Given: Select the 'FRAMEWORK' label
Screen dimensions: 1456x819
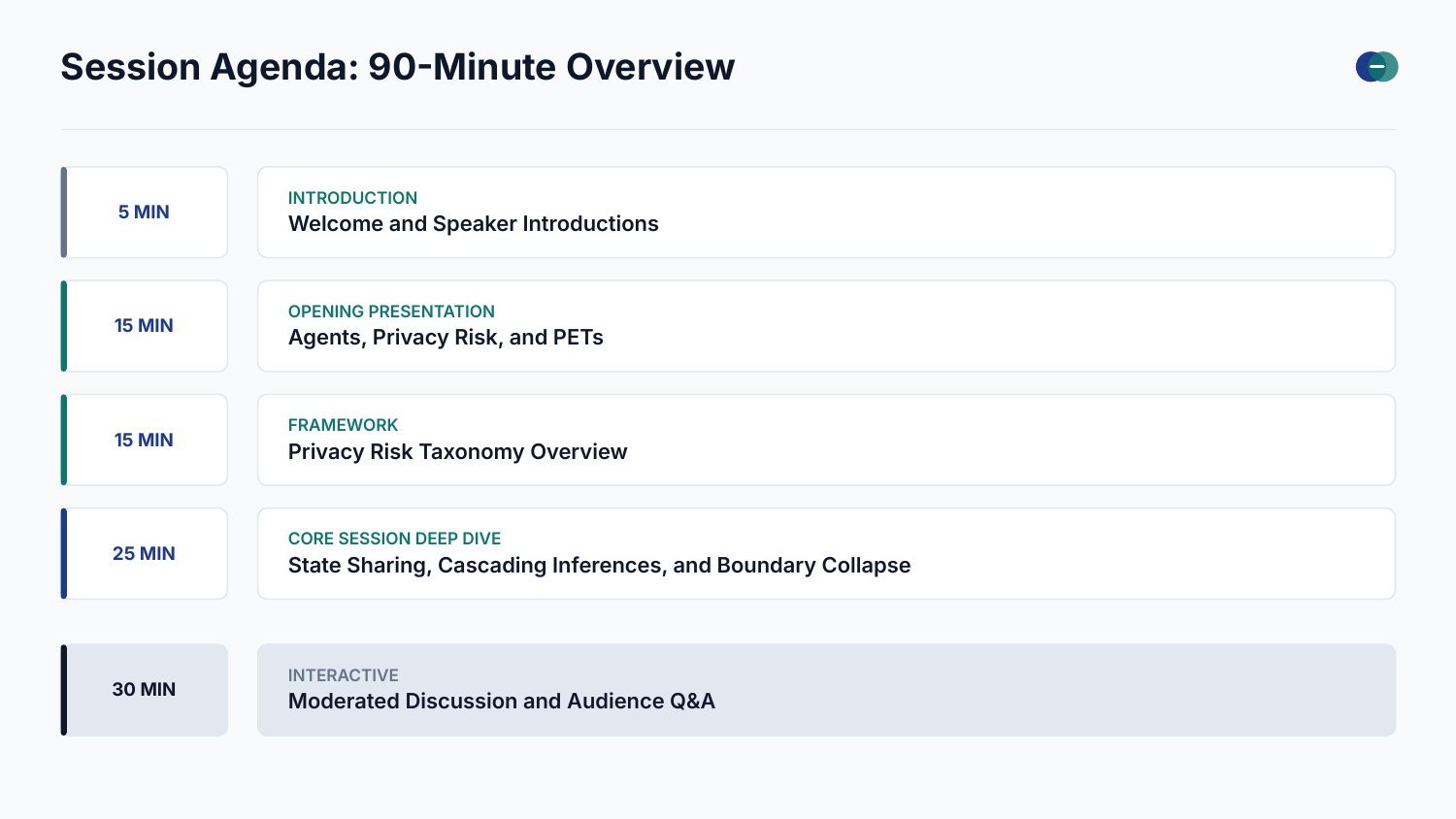Looking at the screenshot, I should (343, 425).
